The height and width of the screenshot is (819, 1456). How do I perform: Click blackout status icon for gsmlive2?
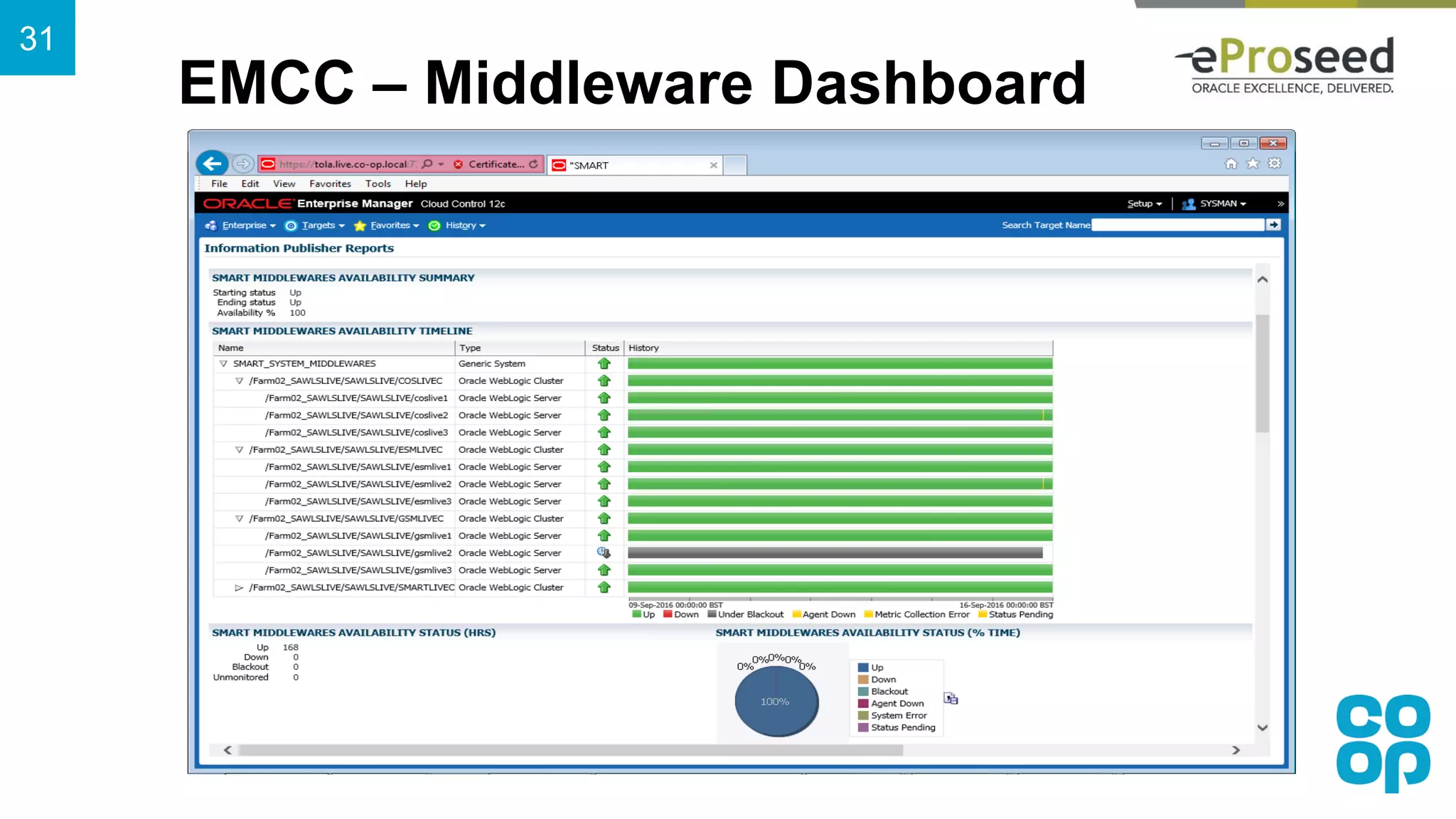coord(604,552)
